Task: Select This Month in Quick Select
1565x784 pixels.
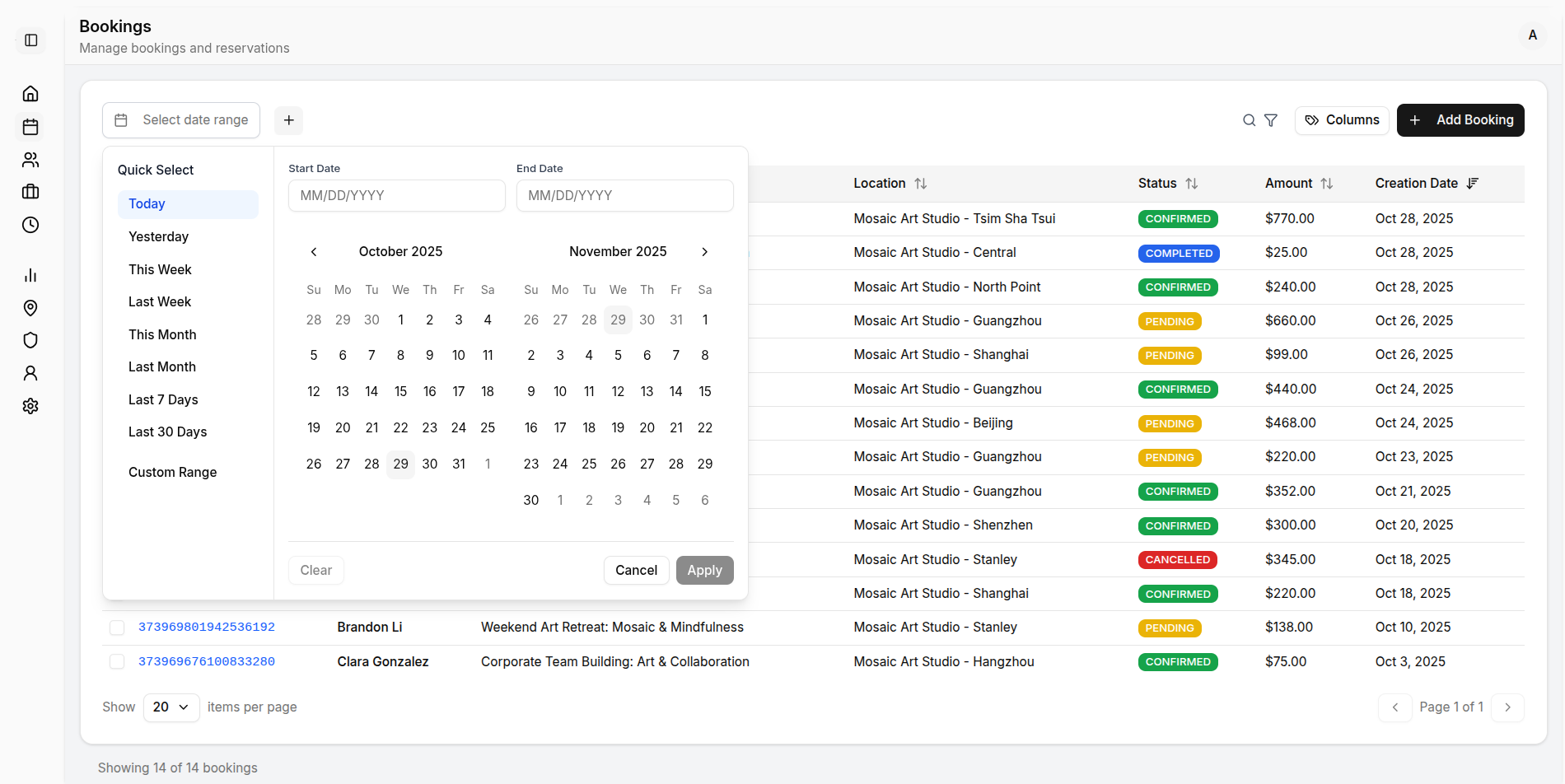Action: tap(162, 334)
